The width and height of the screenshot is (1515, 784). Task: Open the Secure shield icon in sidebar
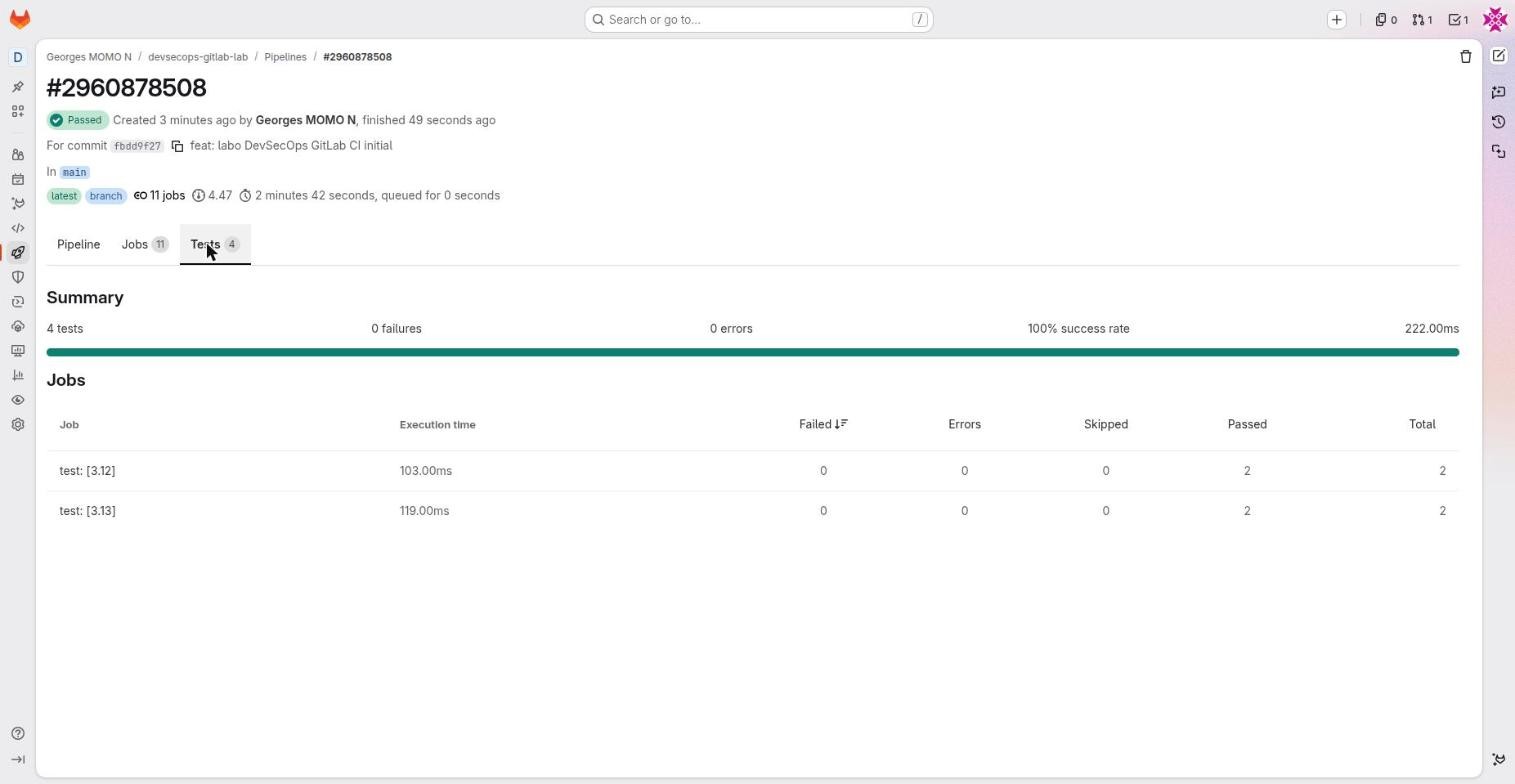17,277
